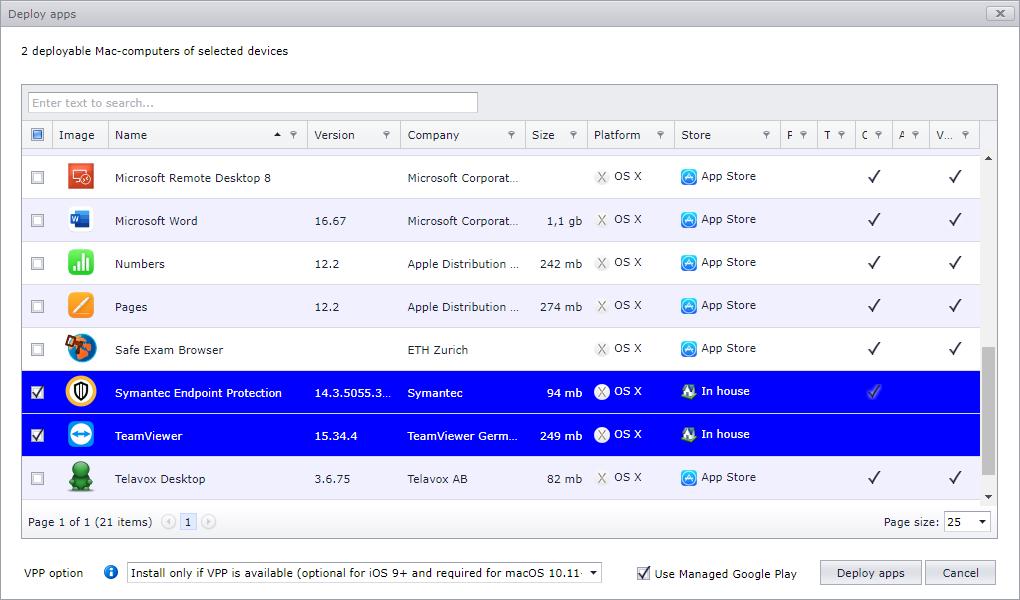Click the TeamViewer app icon

81,434
